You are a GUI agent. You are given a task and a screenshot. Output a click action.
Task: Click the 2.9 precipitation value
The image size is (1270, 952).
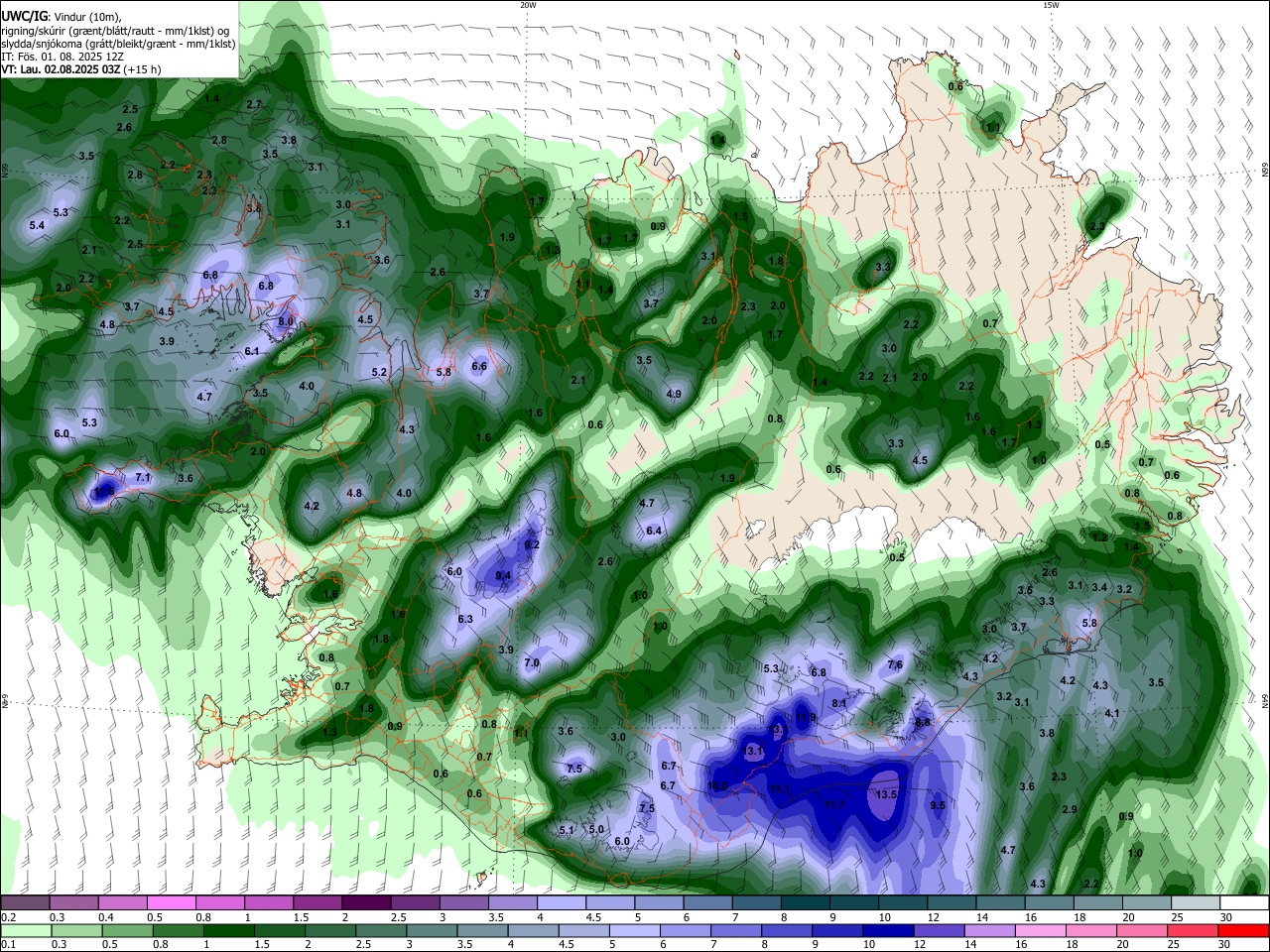pyautogui.click(x=1070, y=809)
